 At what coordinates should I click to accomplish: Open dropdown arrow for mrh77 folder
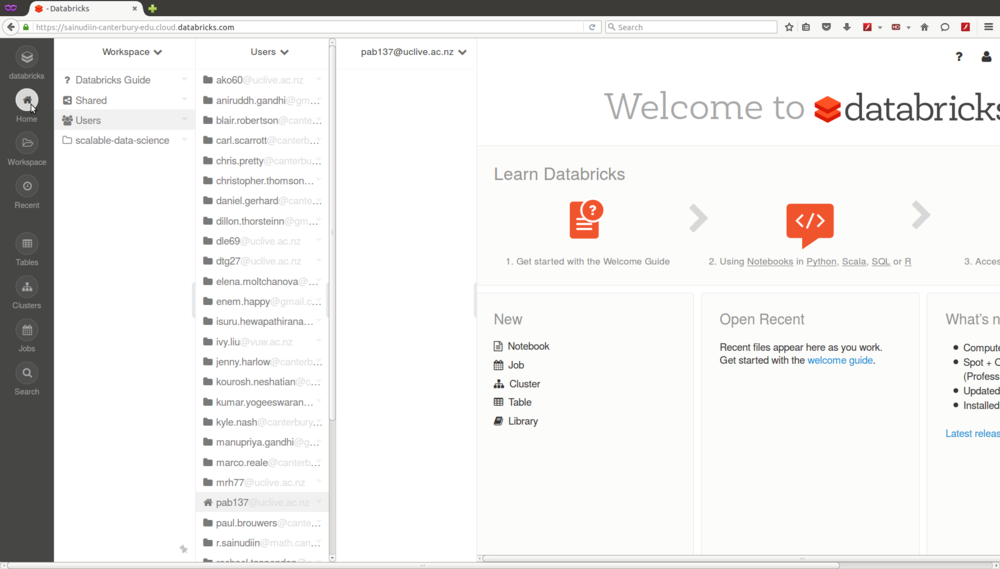[x=319, y=482]
